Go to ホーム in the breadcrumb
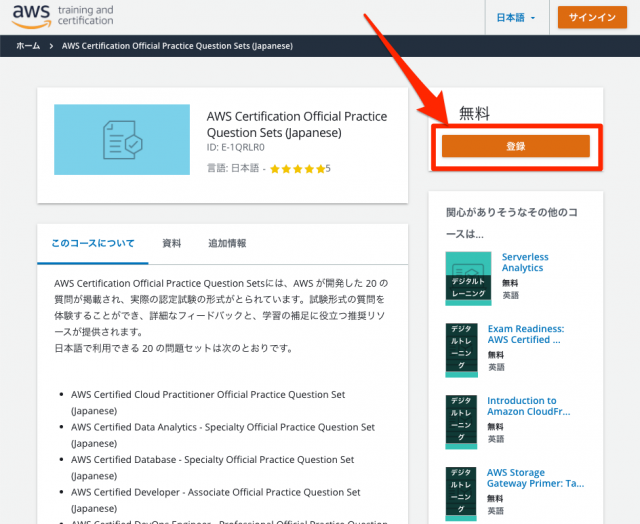The image size is (640, 524). click(x=28, y=46)
